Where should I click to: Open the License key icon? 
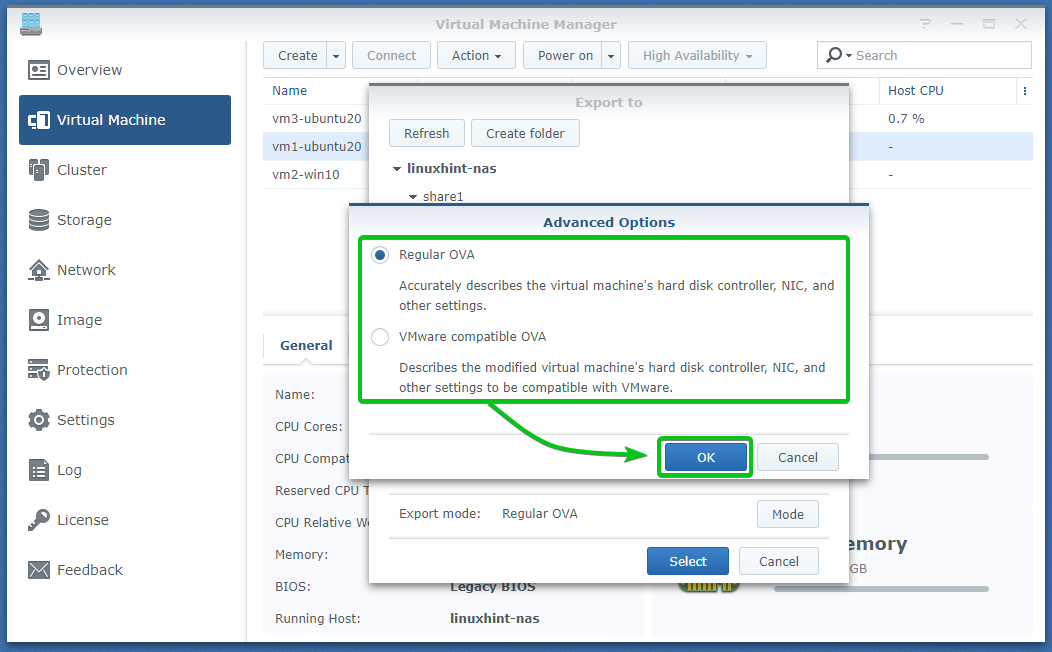point(38,520)
